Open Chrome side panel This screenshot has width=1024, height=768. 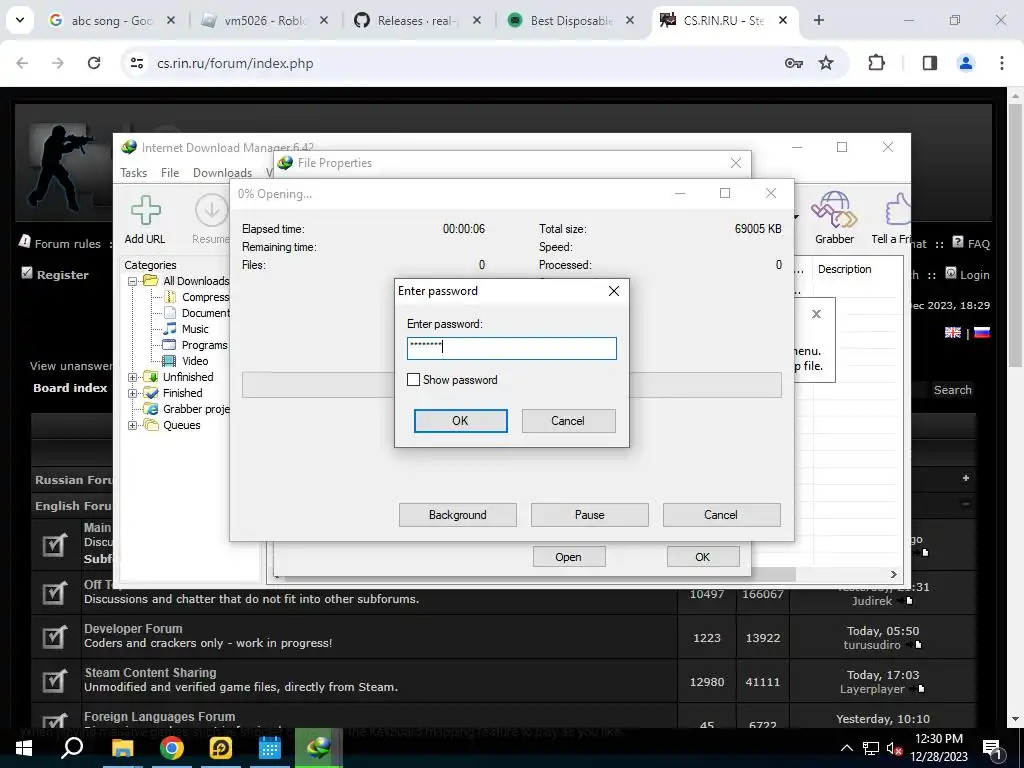[929, 63]
